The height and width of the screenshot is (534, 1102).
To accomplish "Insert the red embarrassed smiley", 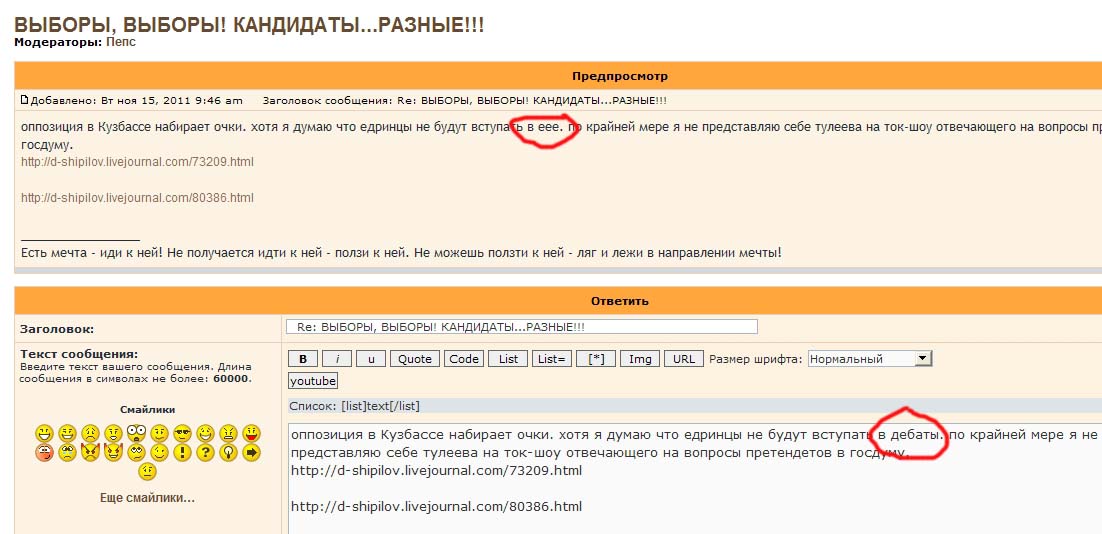I will click(44, 453).
